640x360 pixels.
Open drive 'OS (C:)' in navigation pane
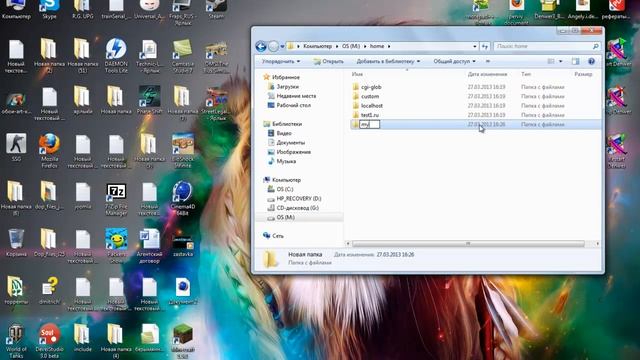click(284, 189)
